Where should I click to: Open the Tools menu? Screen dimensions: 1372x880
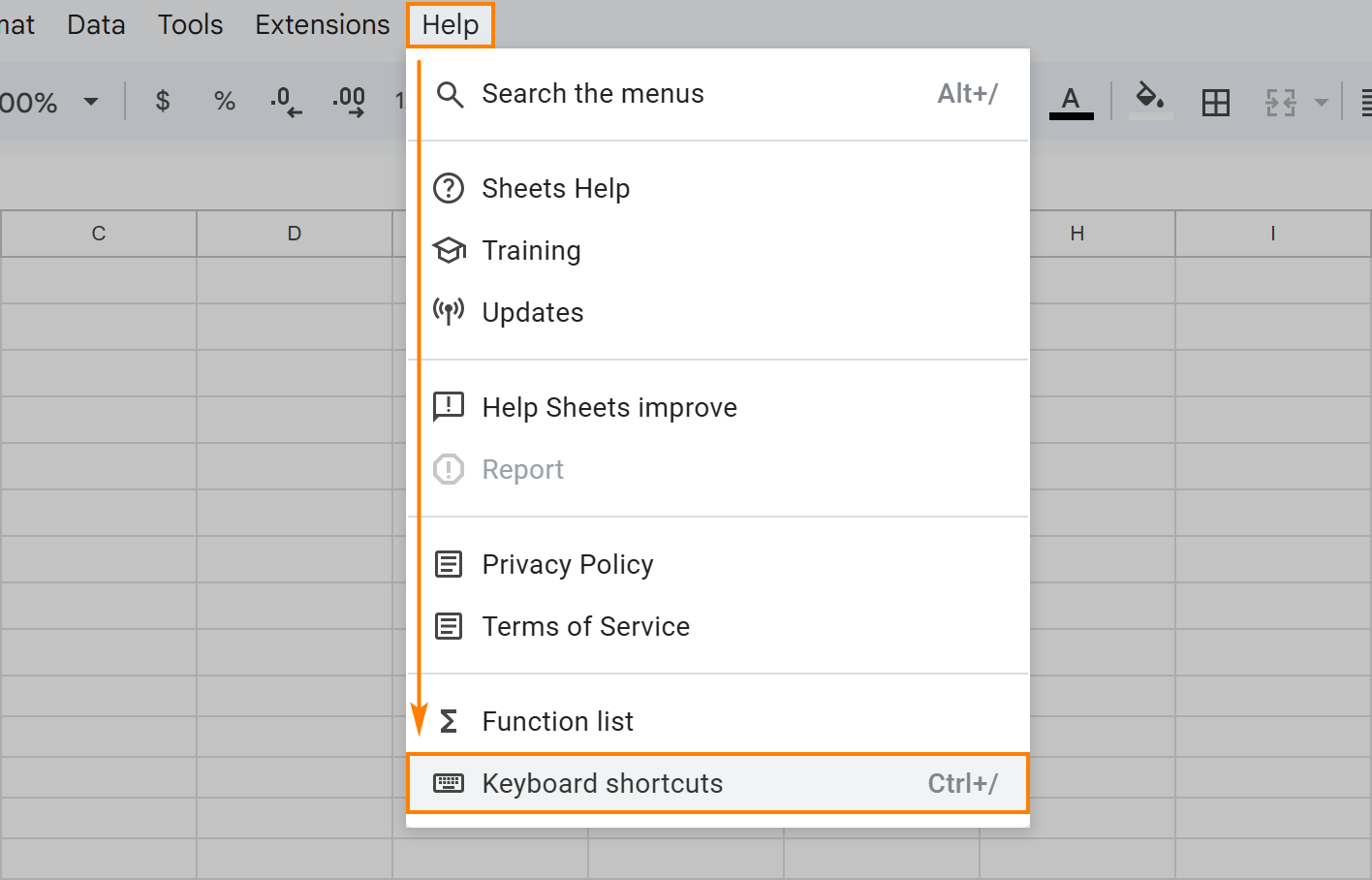190,24
